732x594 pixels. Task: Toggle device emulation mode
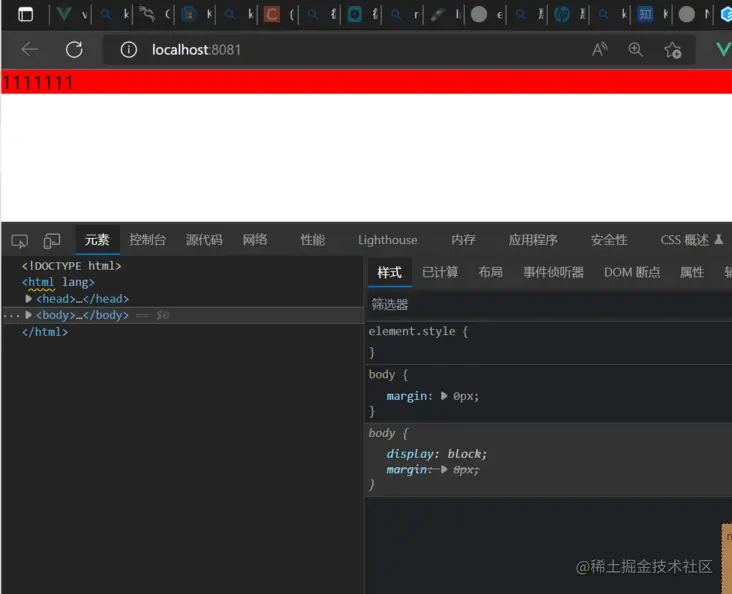coord(52,241)
